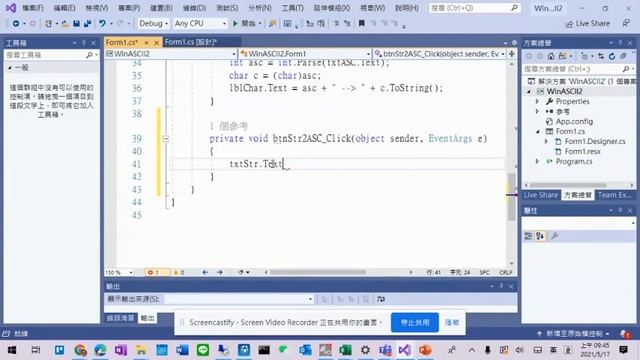Image resolution: width=640 pixels, height=360 pixels.
Task: Collapse the btnStr2ASC_Click method outline box
Action: point(165,139)
